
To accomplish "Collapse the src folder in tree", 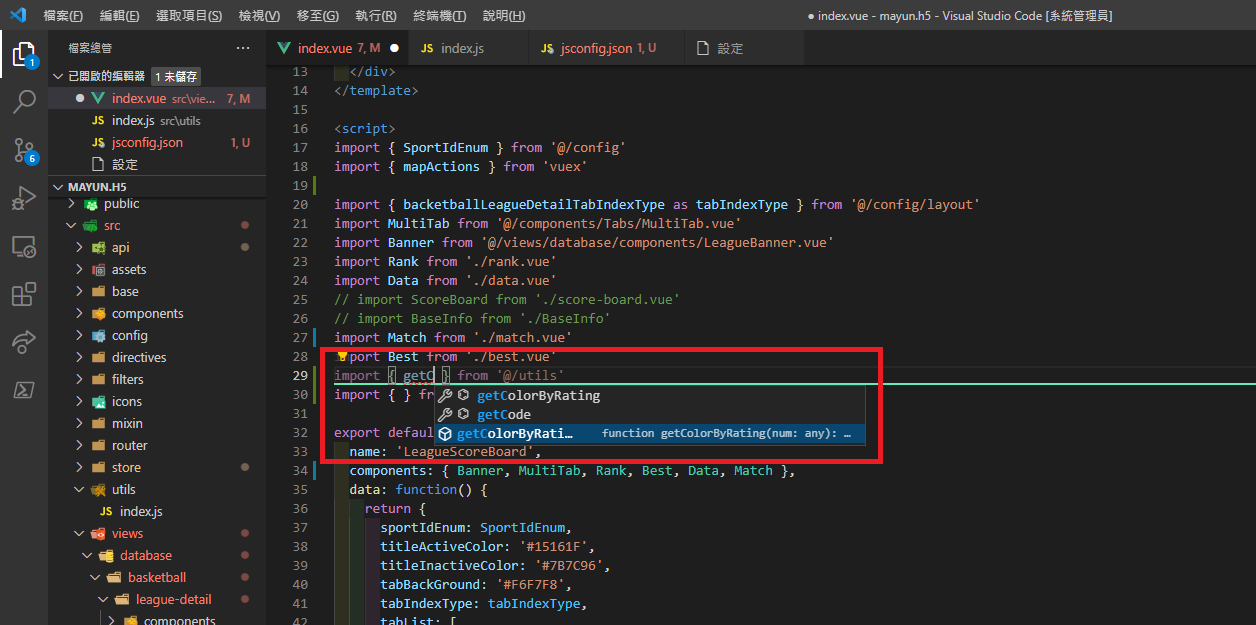I will [111, 226].
